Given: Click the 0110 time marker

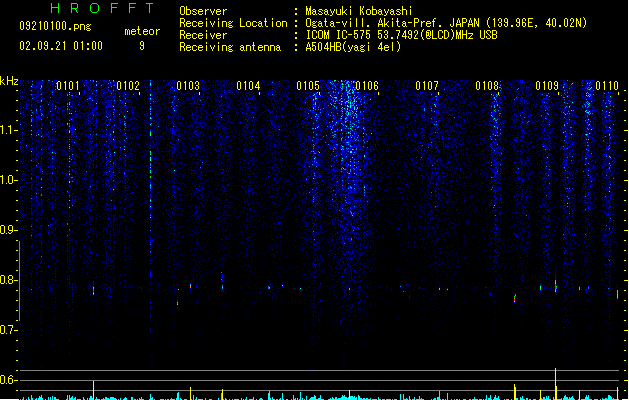Looking at the screenshot, I should (x=607, y=86).
